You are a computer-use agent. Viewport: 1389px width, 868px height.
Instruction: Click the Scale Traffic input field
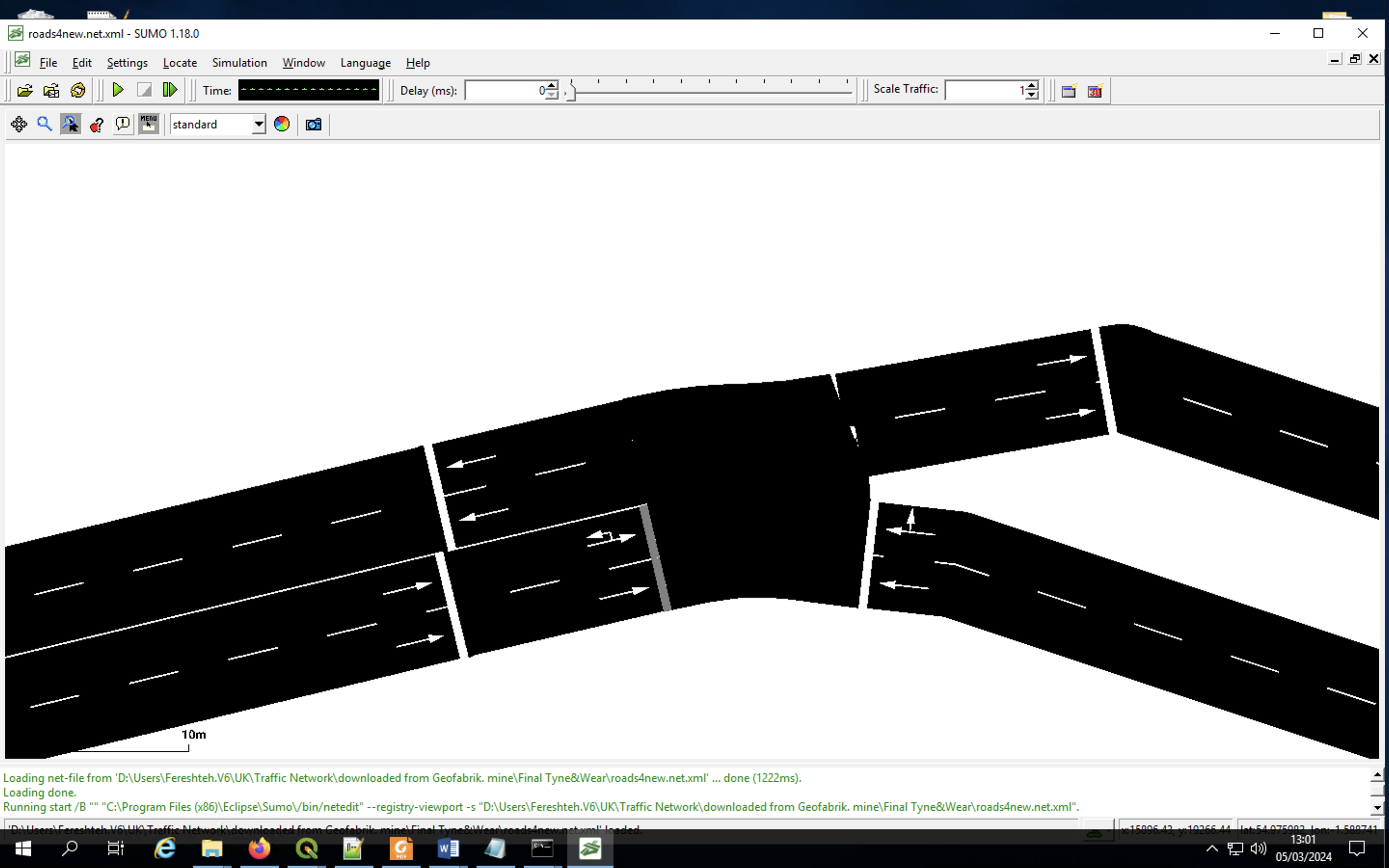pos(985,90)
